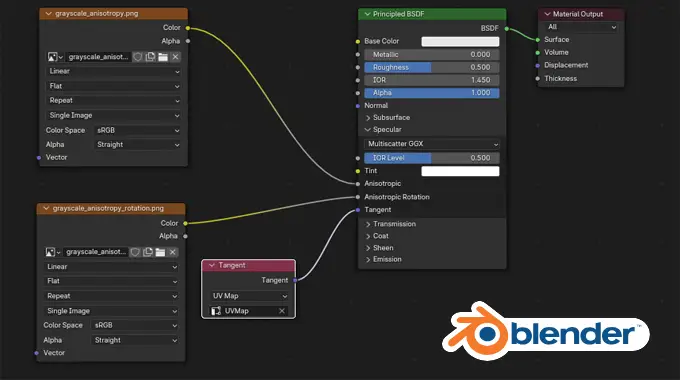Collapse the Tangent node
Image resolution: width=680 pixels, height=380 pixels.
(x=212, y=265)
